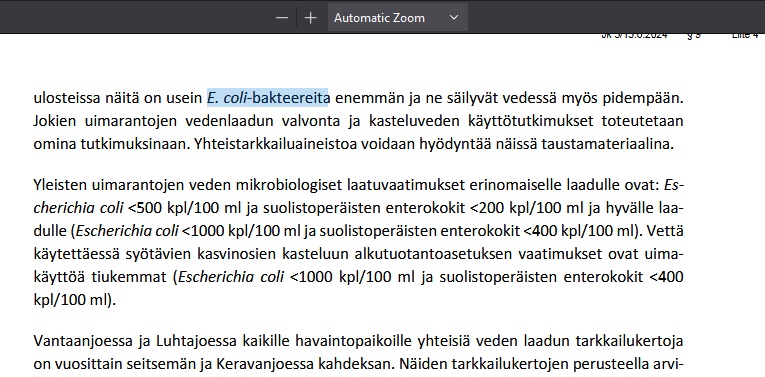Click the paragraph start 'Yleisten uimarantojen'
765x377 pixels.
pos(109,185)
